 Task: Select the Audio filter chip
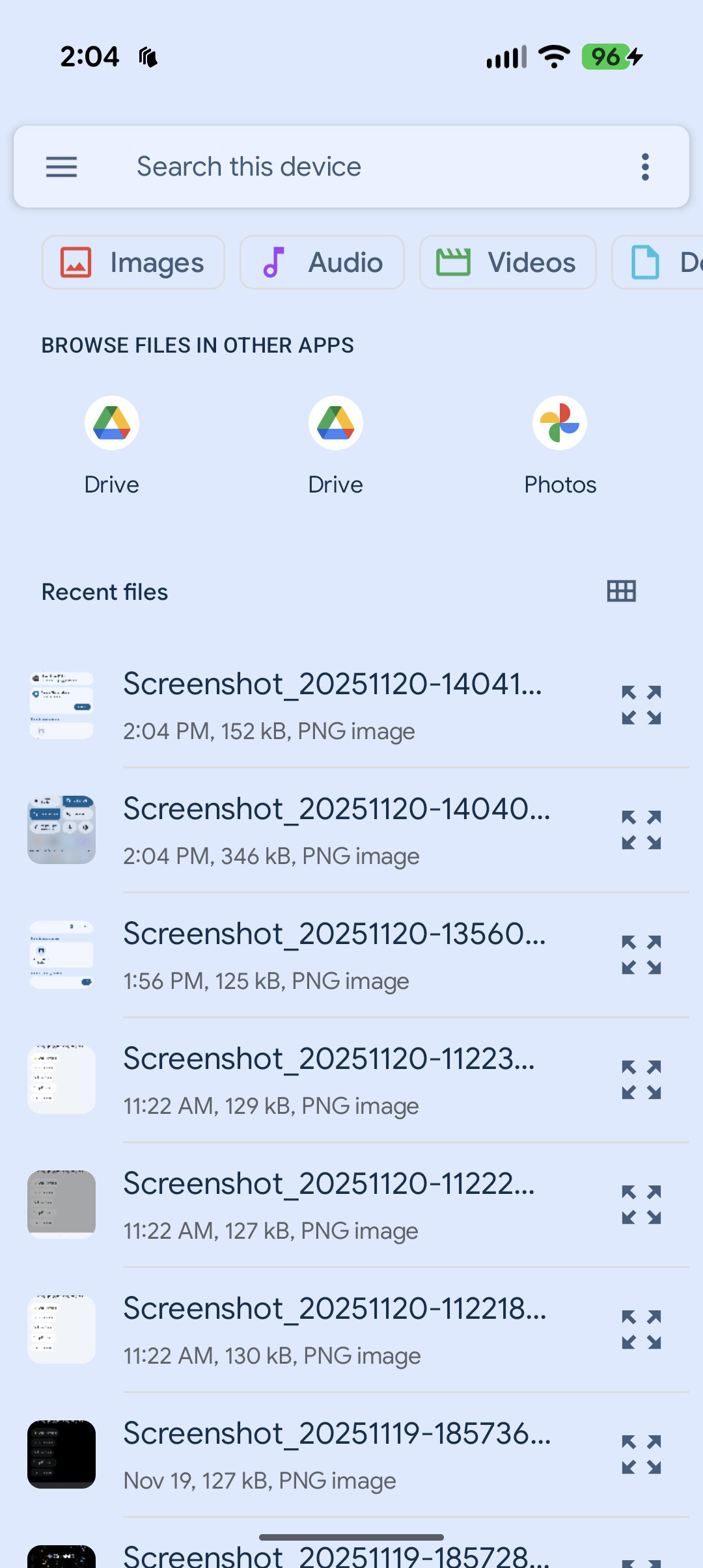(322, 263)
